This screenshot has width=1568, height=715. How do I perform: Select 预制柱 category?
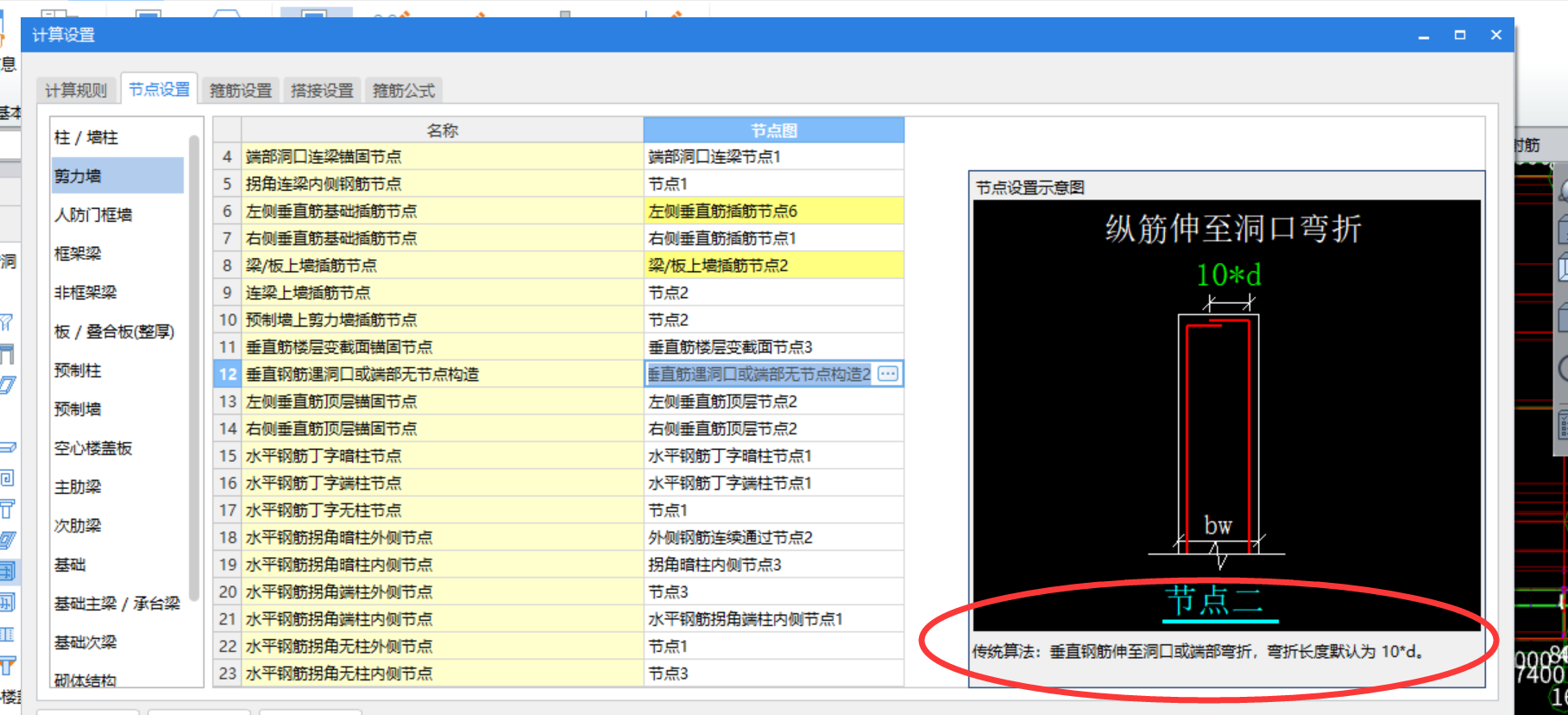tap(117, 370)
